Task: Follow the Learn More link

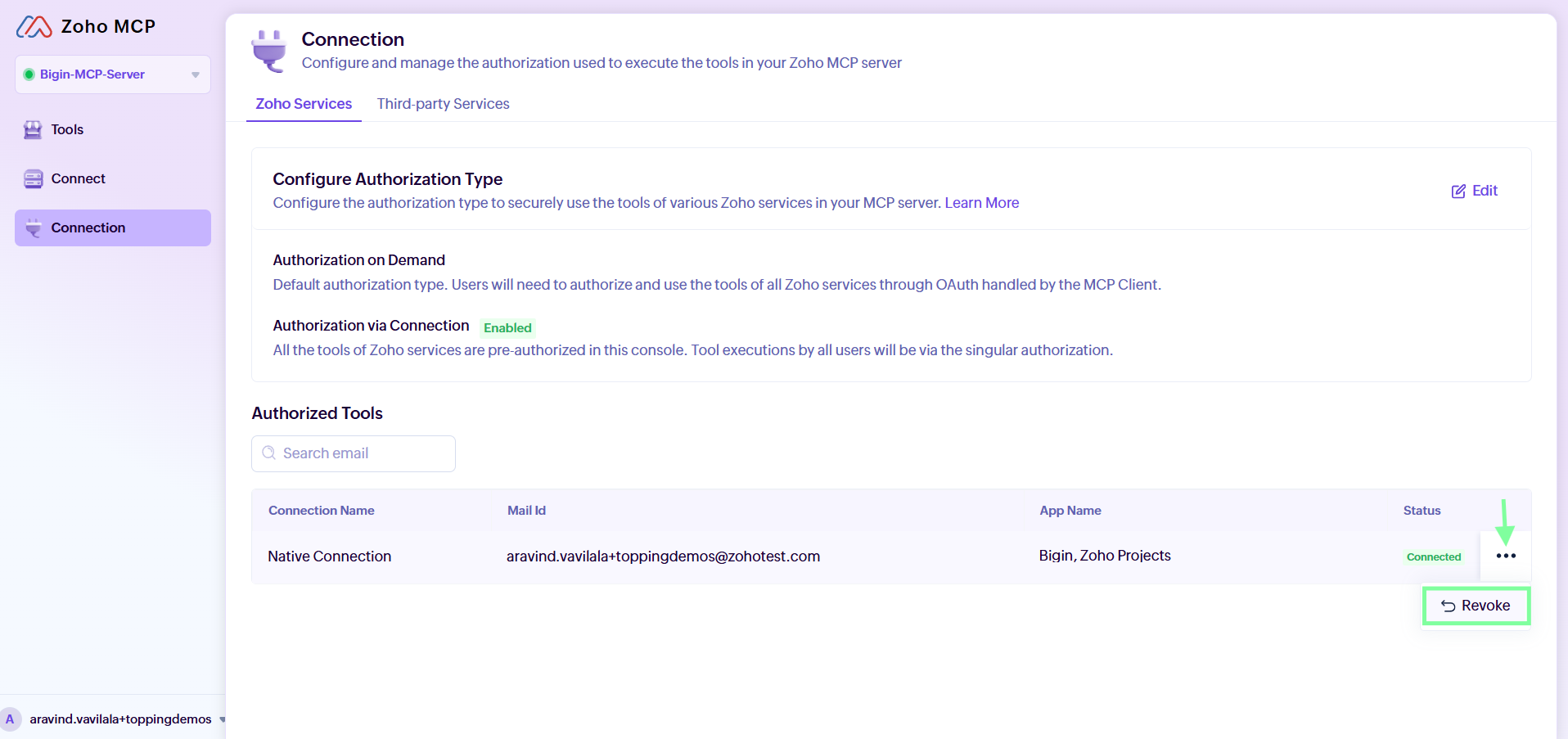Action: tap(982, 203)
